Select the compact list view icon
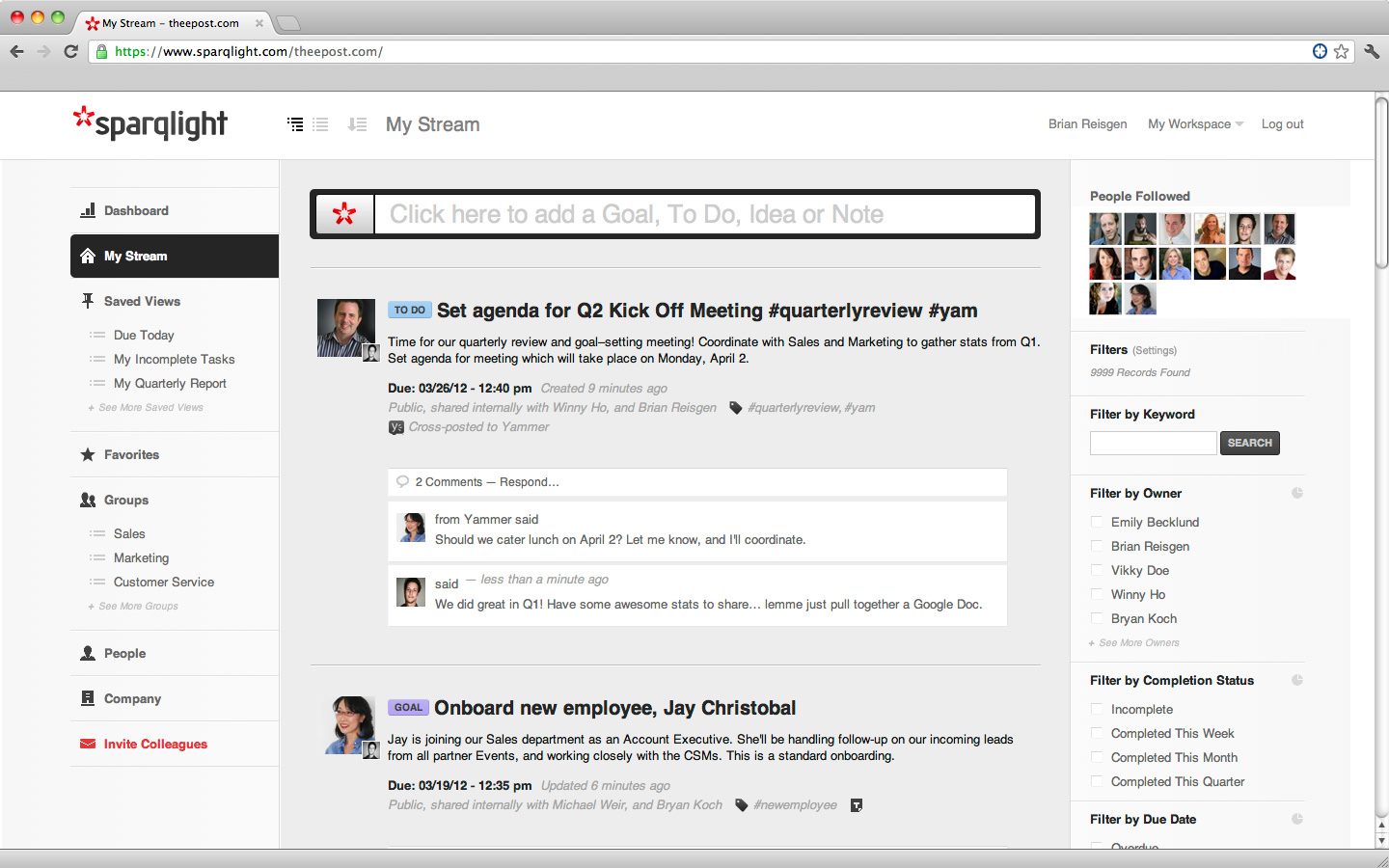The image size is (1389, 868). (x=321, y=124)
